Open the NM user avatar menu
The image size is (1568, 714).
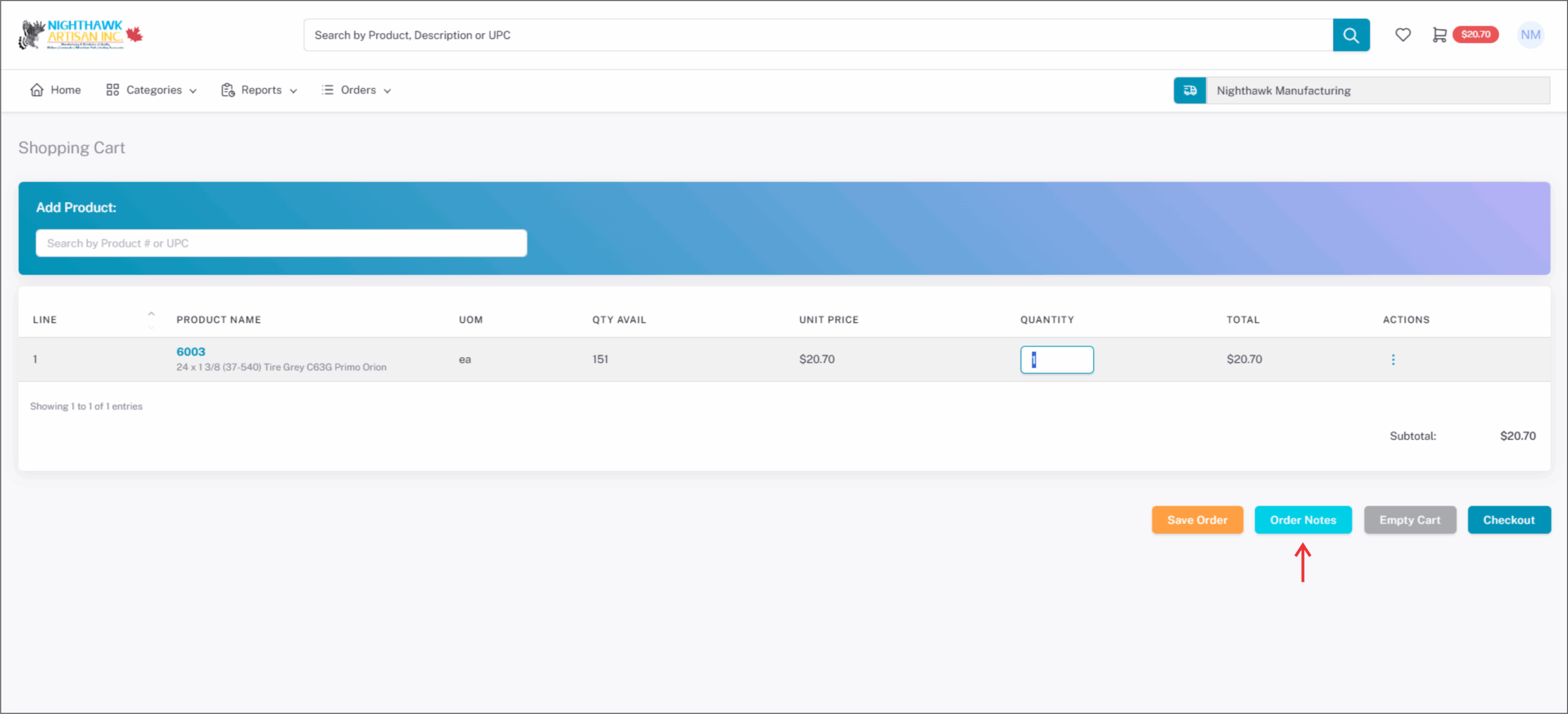click(1529, 35)
